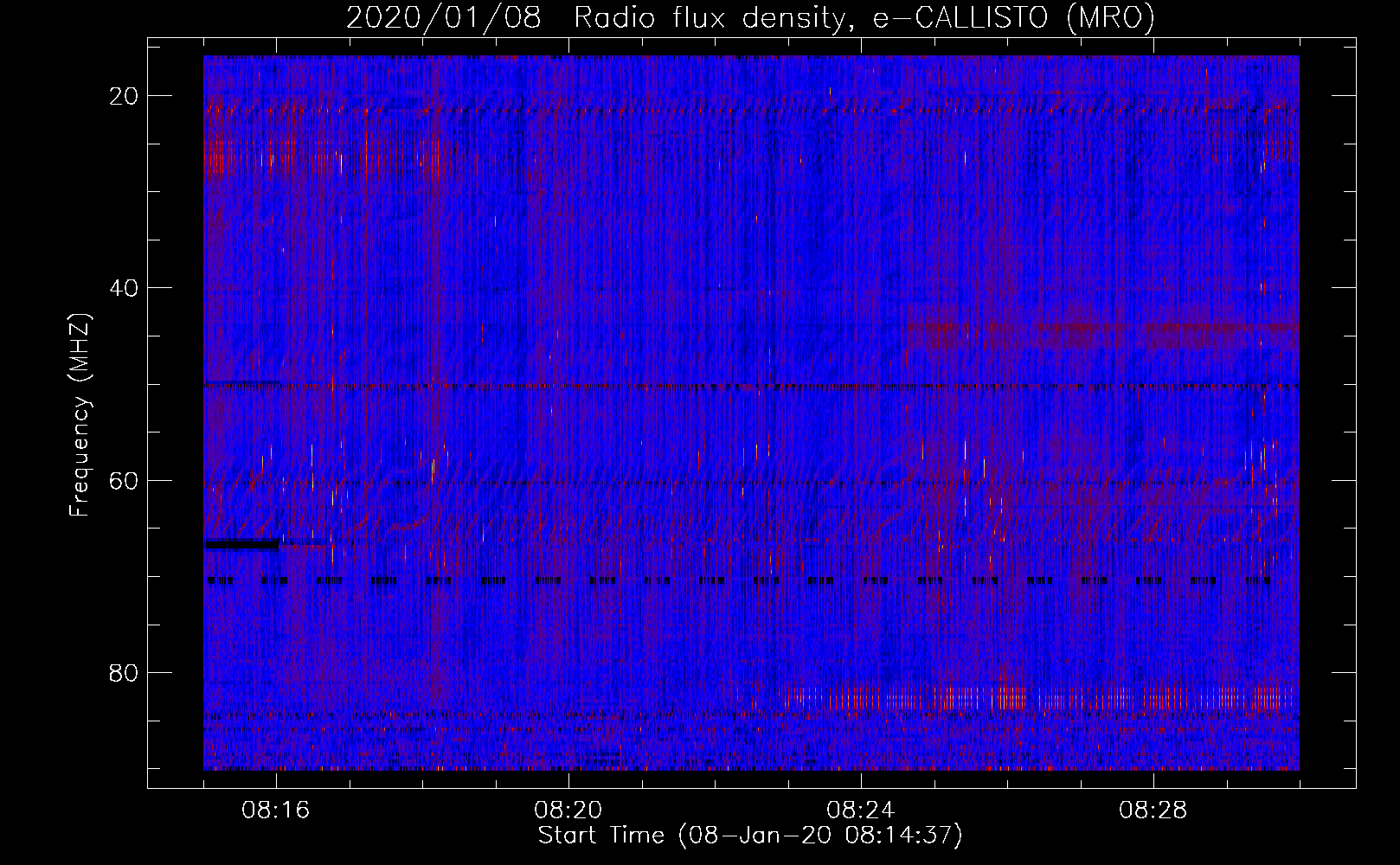Image resolution: width=1400 pixels, height=865 pixels.
Task: Click the '20' frequency tick label
Action: point(124,96)
